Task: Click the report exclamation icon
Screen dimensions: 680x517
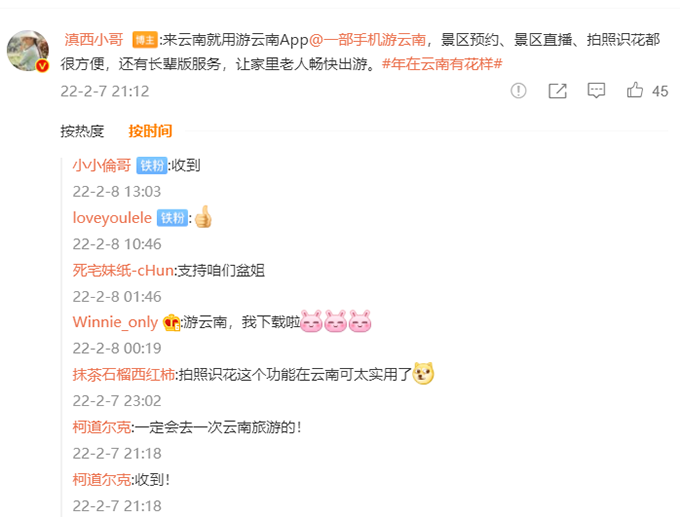Action: [518, 91]
